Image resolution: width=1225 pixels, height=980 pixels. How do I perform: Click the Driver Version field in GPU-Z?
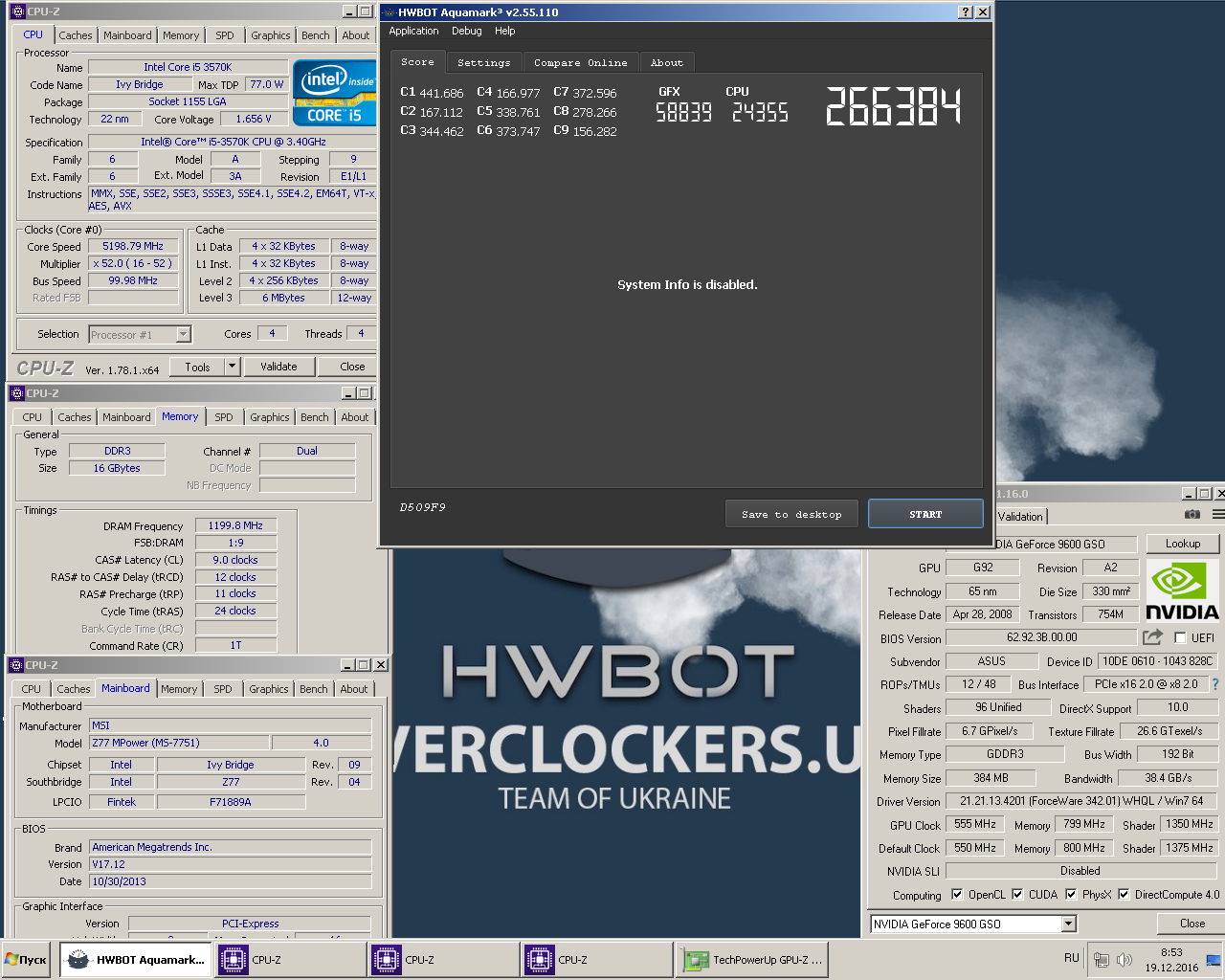pyautogui.click(x=1081, y=801)
